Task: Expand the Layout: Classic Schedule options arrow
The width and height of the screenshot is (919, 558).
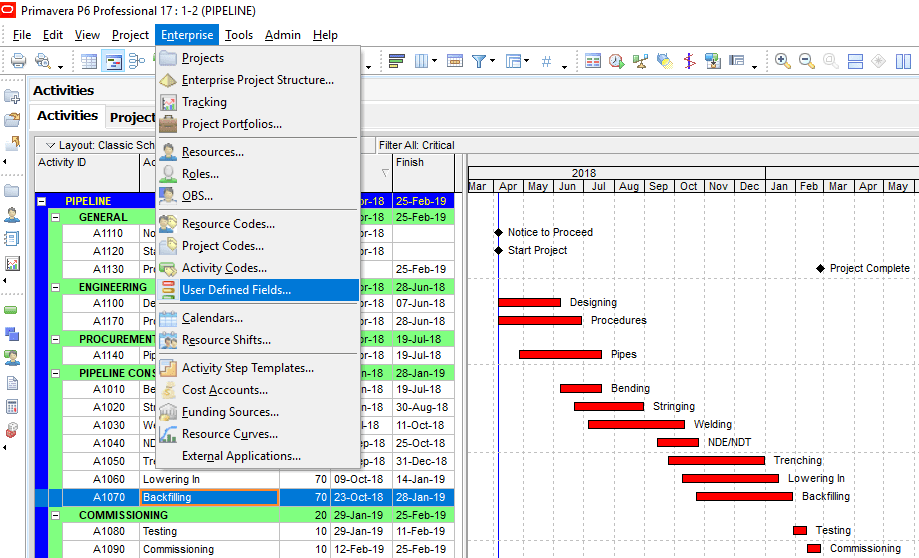Action: tap(50, 145)
